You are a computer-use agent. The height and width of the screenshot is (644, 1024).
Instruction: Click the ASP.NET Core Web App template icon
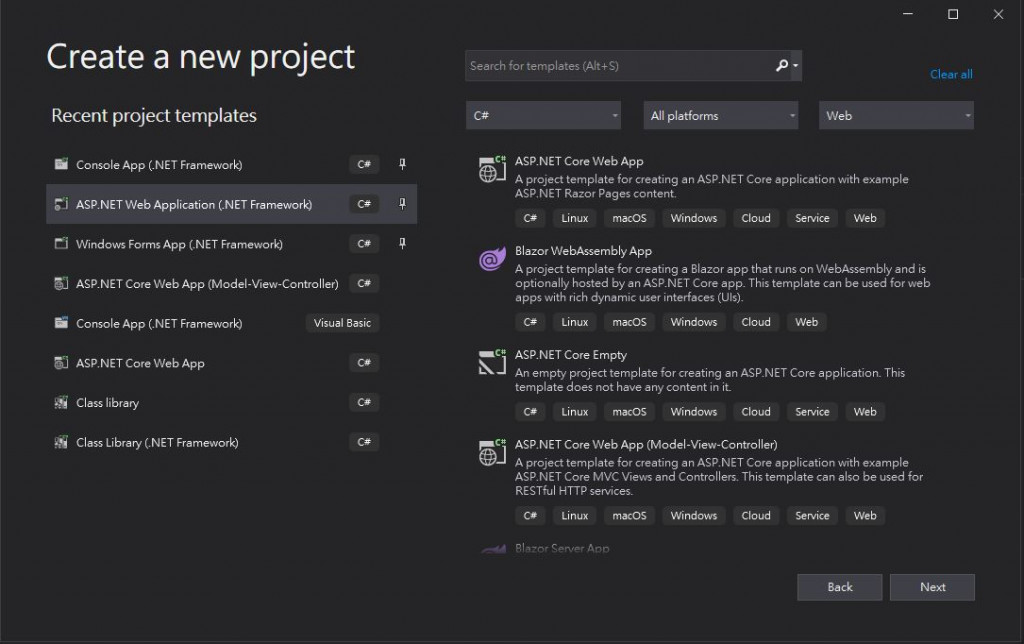pos(490,169)
